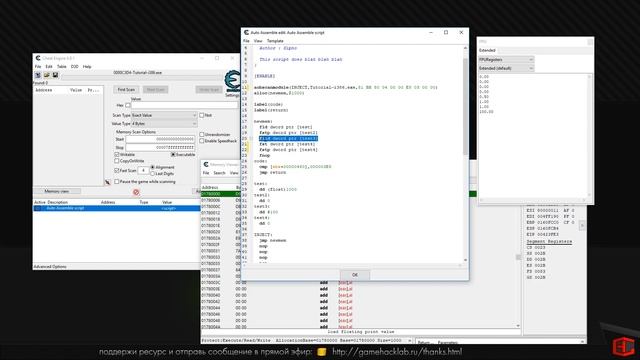Open the Extended (default) dropdown
The width and height of the screenshot is (640, 360).
[506, 68]
